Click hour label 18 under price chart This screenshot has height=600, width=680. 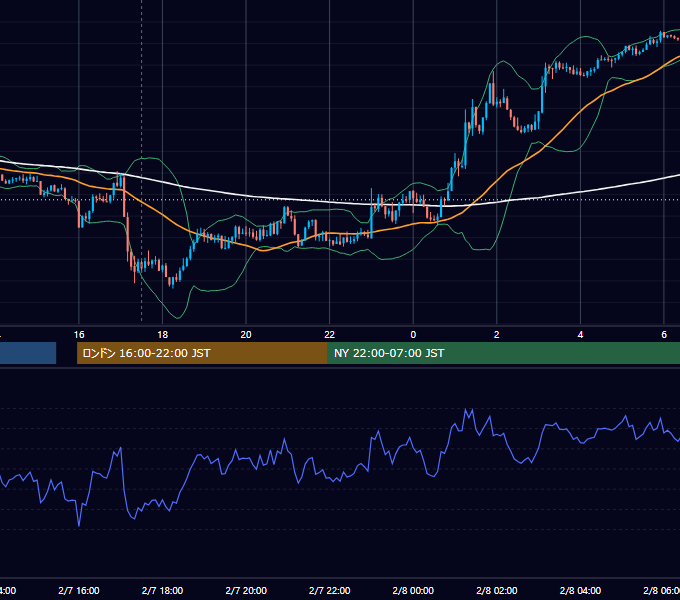click(162, 335)
